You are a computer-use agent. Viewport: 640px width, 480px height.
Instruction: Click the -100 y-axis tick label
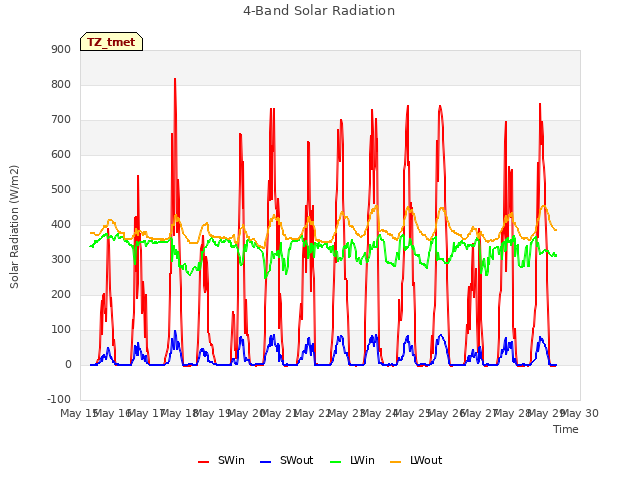59,399
